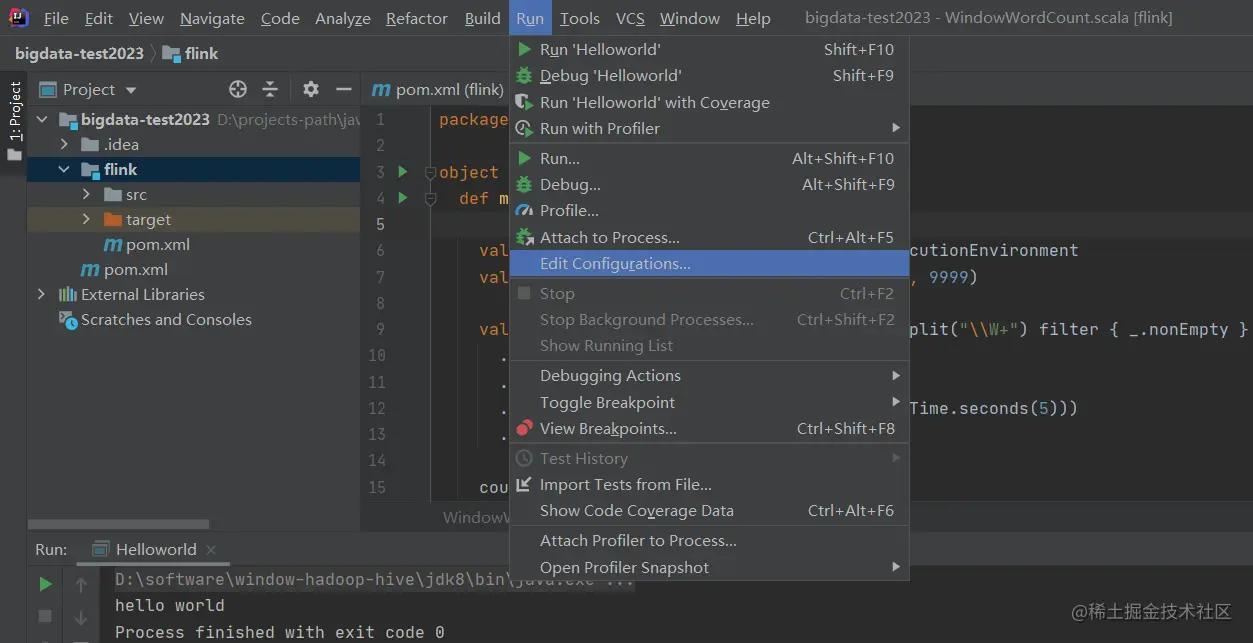Open the Refactor menu
The image size is (1253, 643).
click(x=417, y=18)
